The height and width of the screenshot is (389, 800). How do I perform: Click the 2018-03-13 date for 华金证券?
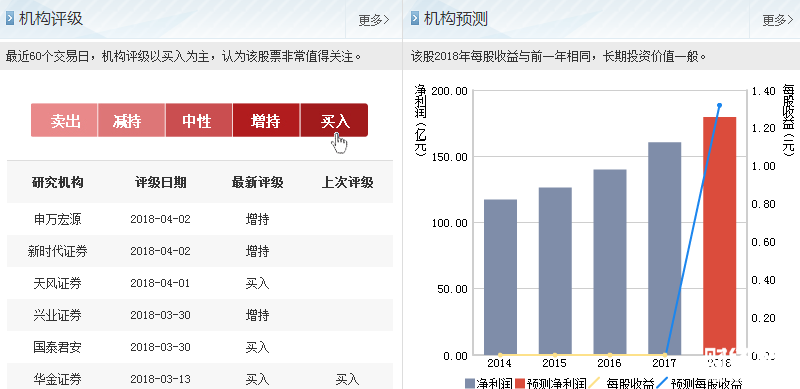click(x=160, y=379)
